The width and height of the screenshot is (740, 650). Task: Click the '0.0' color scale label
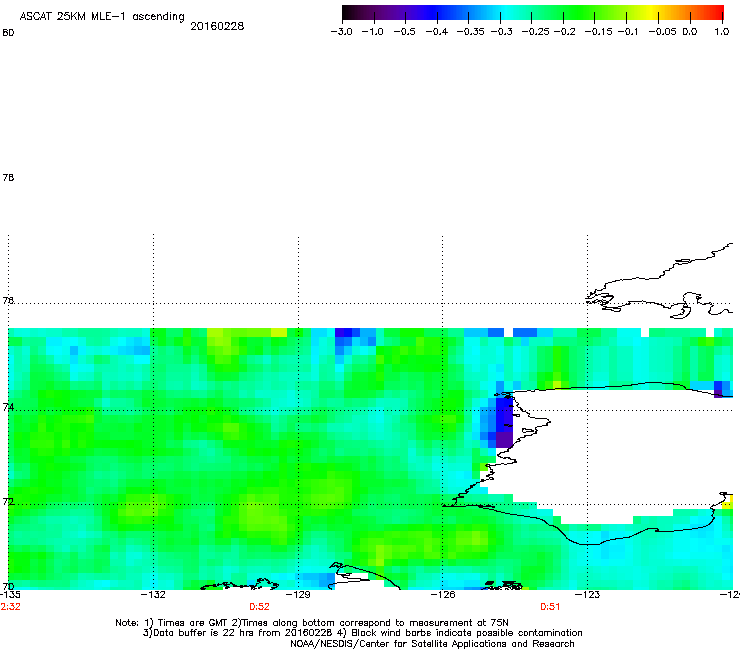[690, 32]
